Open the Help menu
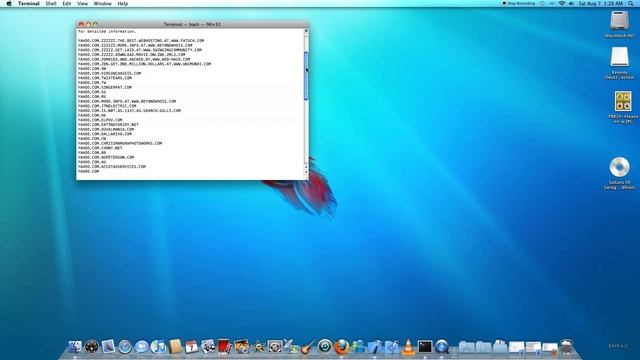Screen dimensions: 640x360 point(122,3)
